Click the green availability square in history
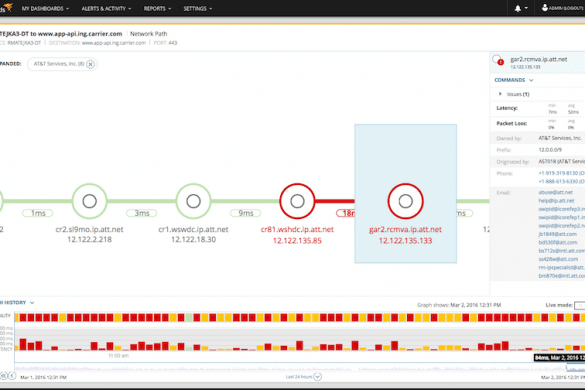585x390 pixels. pos(189,318)
